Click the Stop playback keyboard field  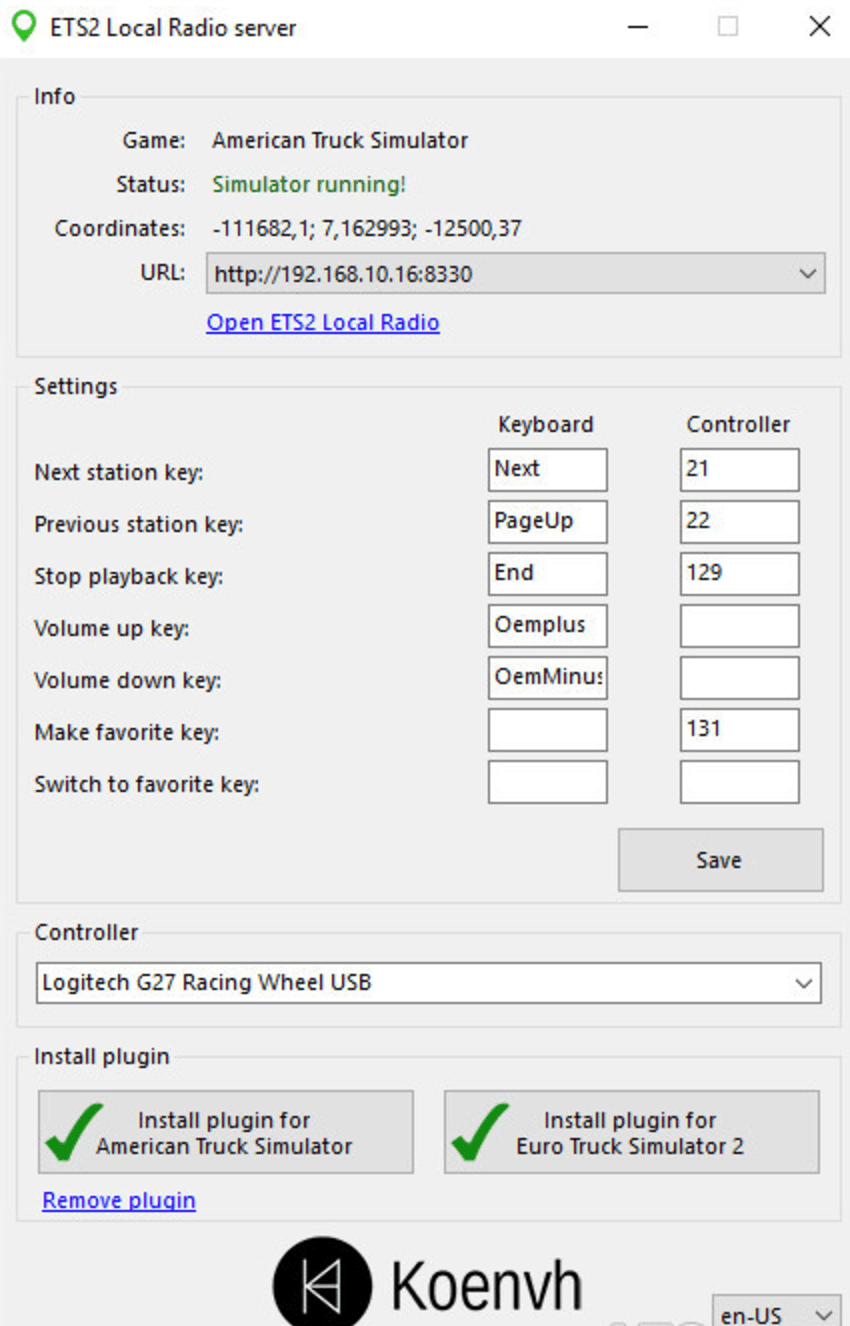click(547, 573)
